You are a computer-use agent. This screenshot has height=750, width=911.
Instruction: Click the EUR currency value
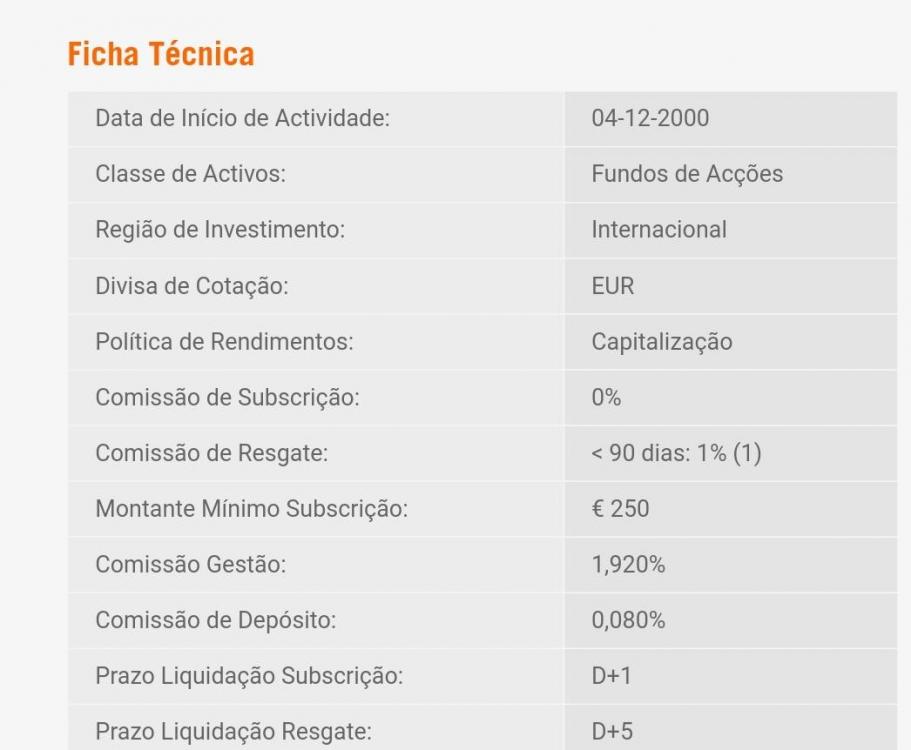coord(613,286)
